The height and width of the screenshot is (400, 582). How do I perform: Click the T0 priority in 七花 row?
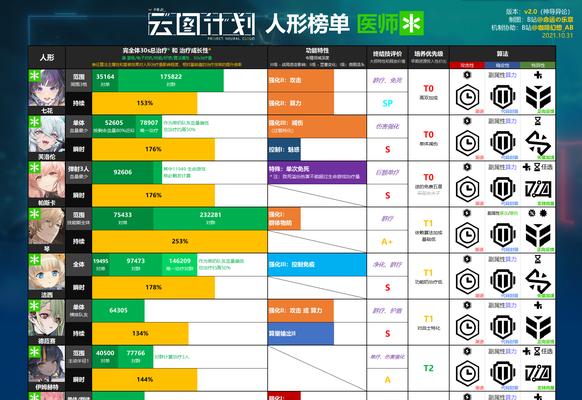(x=428, y=88)
